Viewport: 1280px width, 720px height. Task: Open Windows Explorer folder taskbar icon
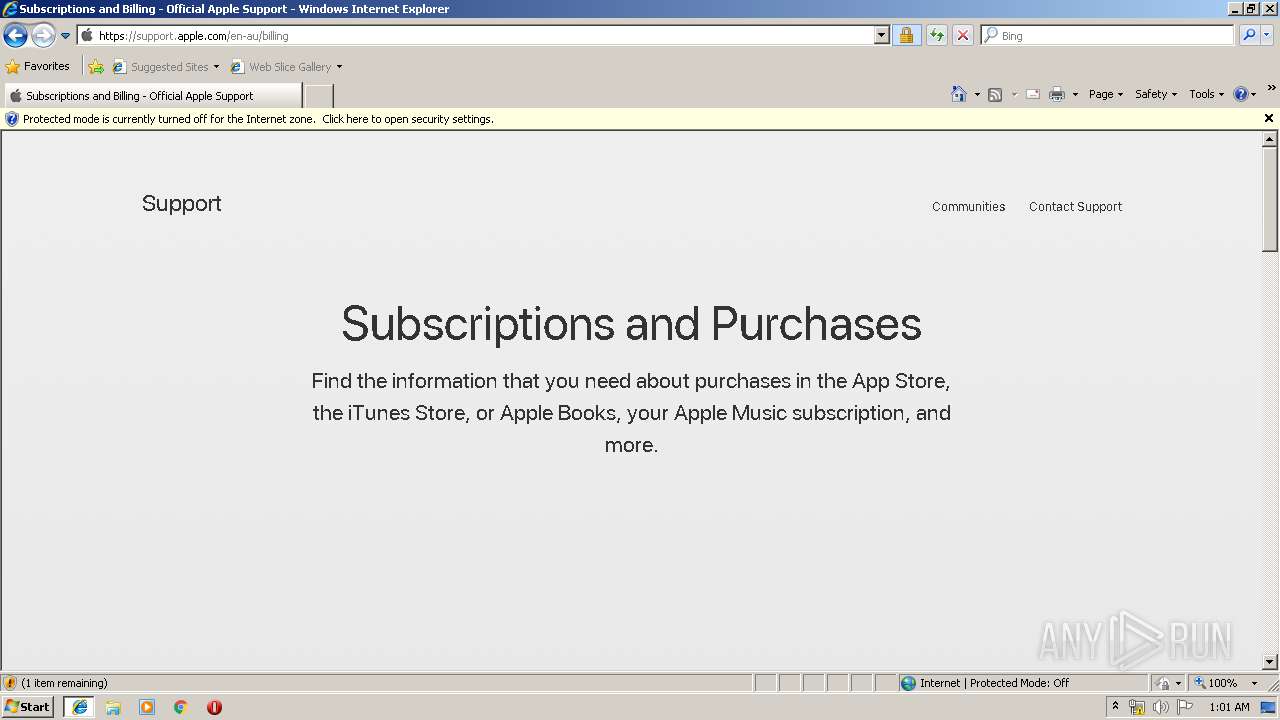click(113, 707)
